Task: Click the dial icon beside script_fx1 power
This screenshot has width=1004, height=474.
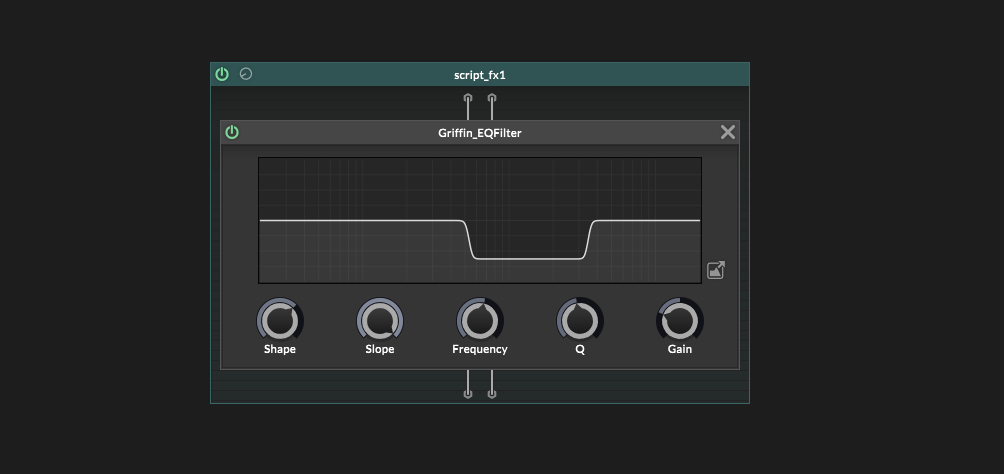Action: [x=246, y=74]
